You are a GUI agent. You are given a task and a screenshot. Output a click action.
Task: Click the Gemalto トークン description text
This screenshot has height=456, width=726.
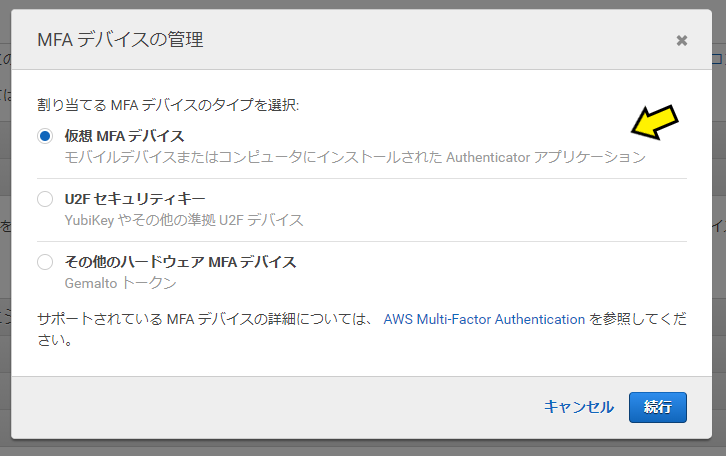(120, 283)
